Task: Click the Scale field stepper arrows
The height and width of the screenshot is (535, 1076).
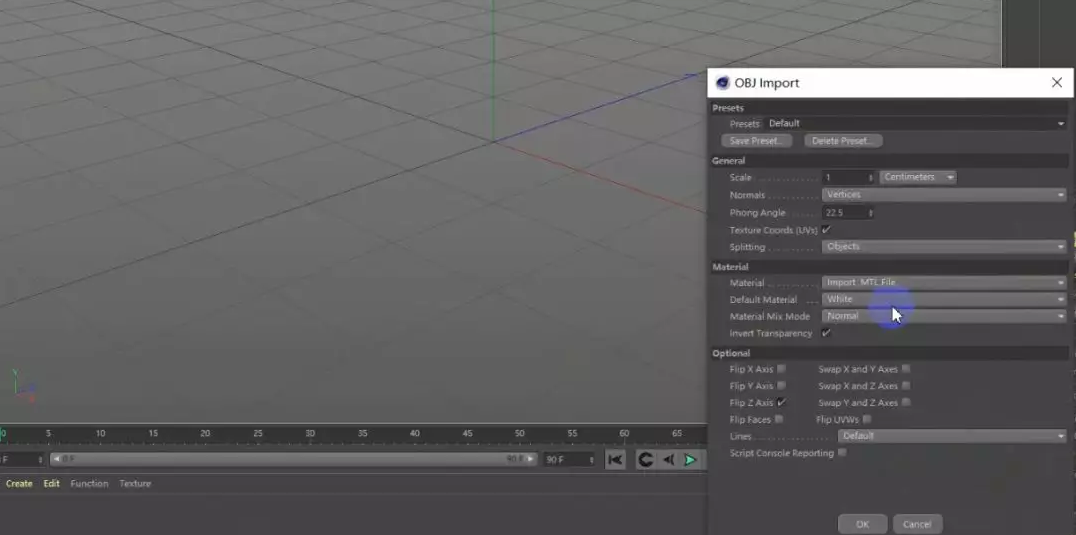Action: pyautogui.click(x=871, y=177)
